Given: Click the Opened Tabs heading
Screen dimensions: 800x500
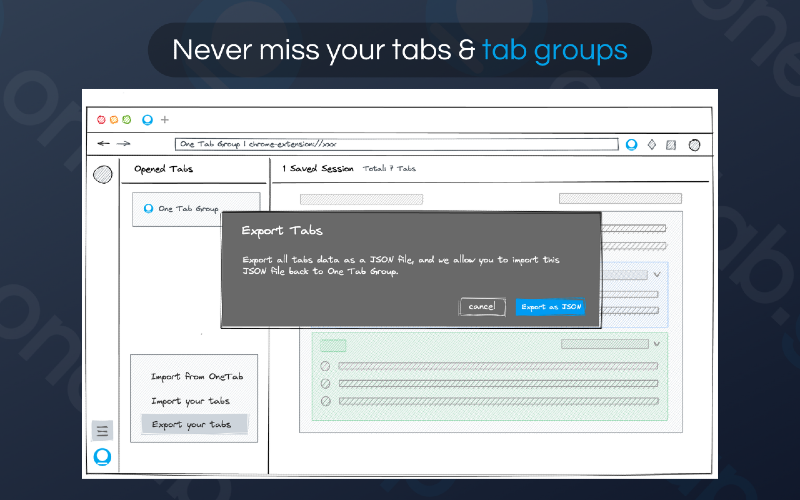Looking at the screenshot, I should (163, 169).
